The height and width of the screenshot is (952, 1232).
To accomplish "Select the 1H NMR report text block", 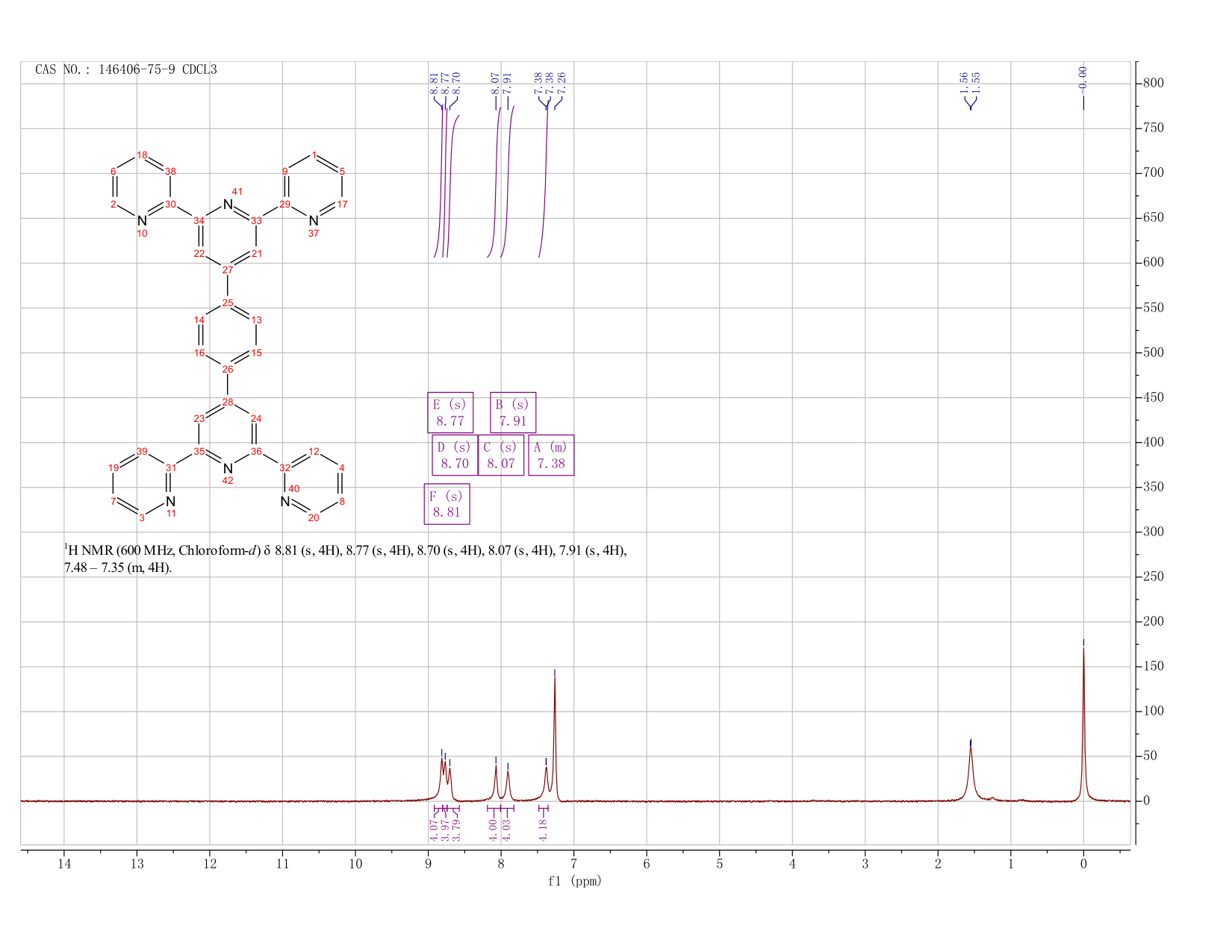I will (346, 559).
